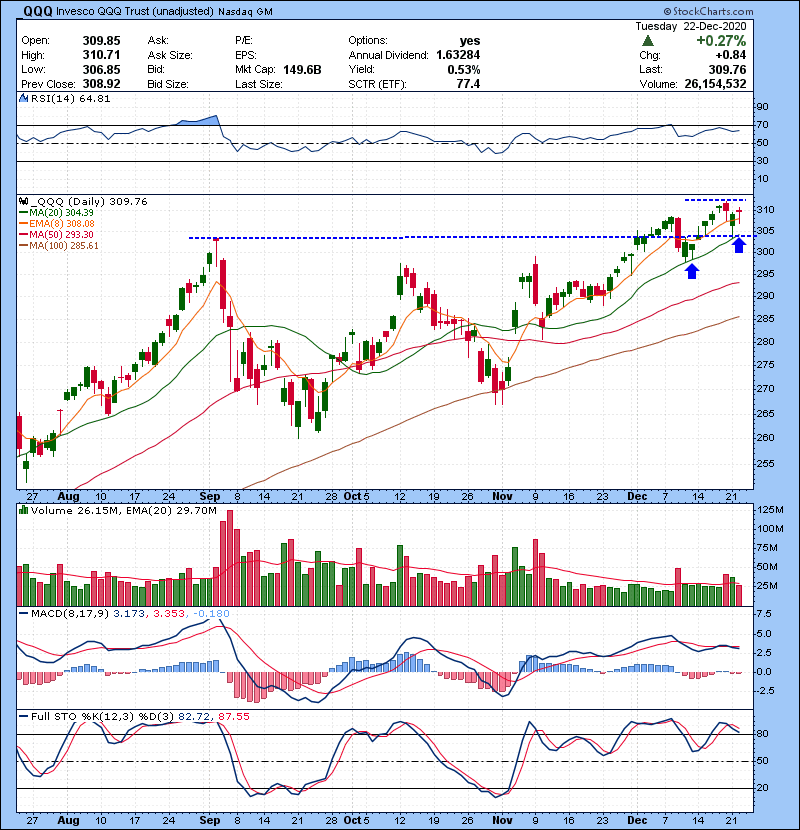Click the "MA(100) 285.61" legend entry
800x830 pixels.
pyautogui.click(x=64, y=246)
